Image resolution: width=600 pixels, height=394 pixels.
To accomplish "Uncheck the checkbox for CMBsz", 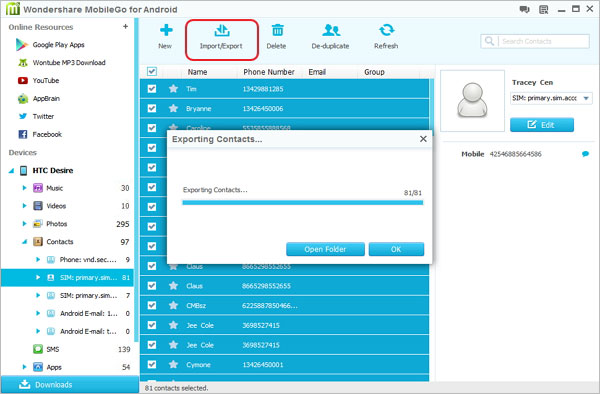I will [152, 305].
